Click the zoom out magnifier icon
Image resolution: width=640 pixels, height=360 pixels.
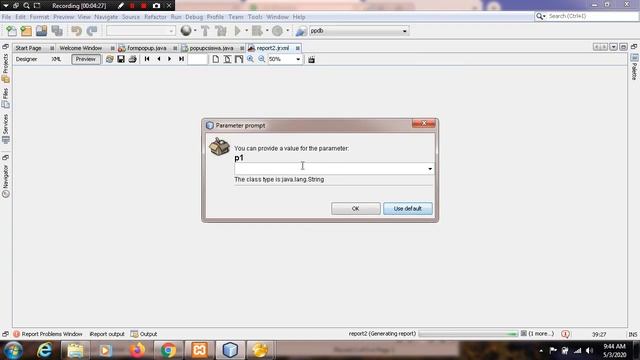(261, 59)
